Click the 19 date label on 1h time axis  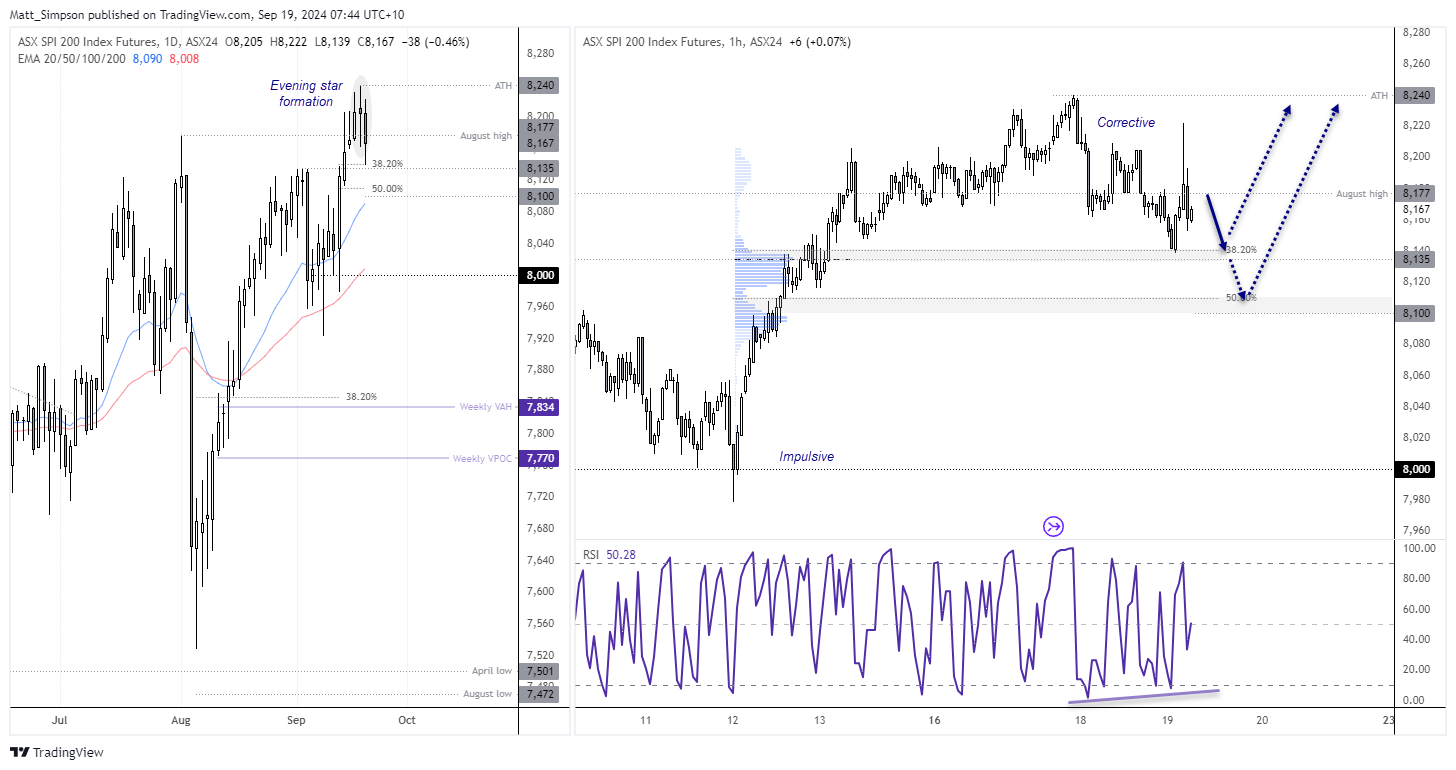1166,719
